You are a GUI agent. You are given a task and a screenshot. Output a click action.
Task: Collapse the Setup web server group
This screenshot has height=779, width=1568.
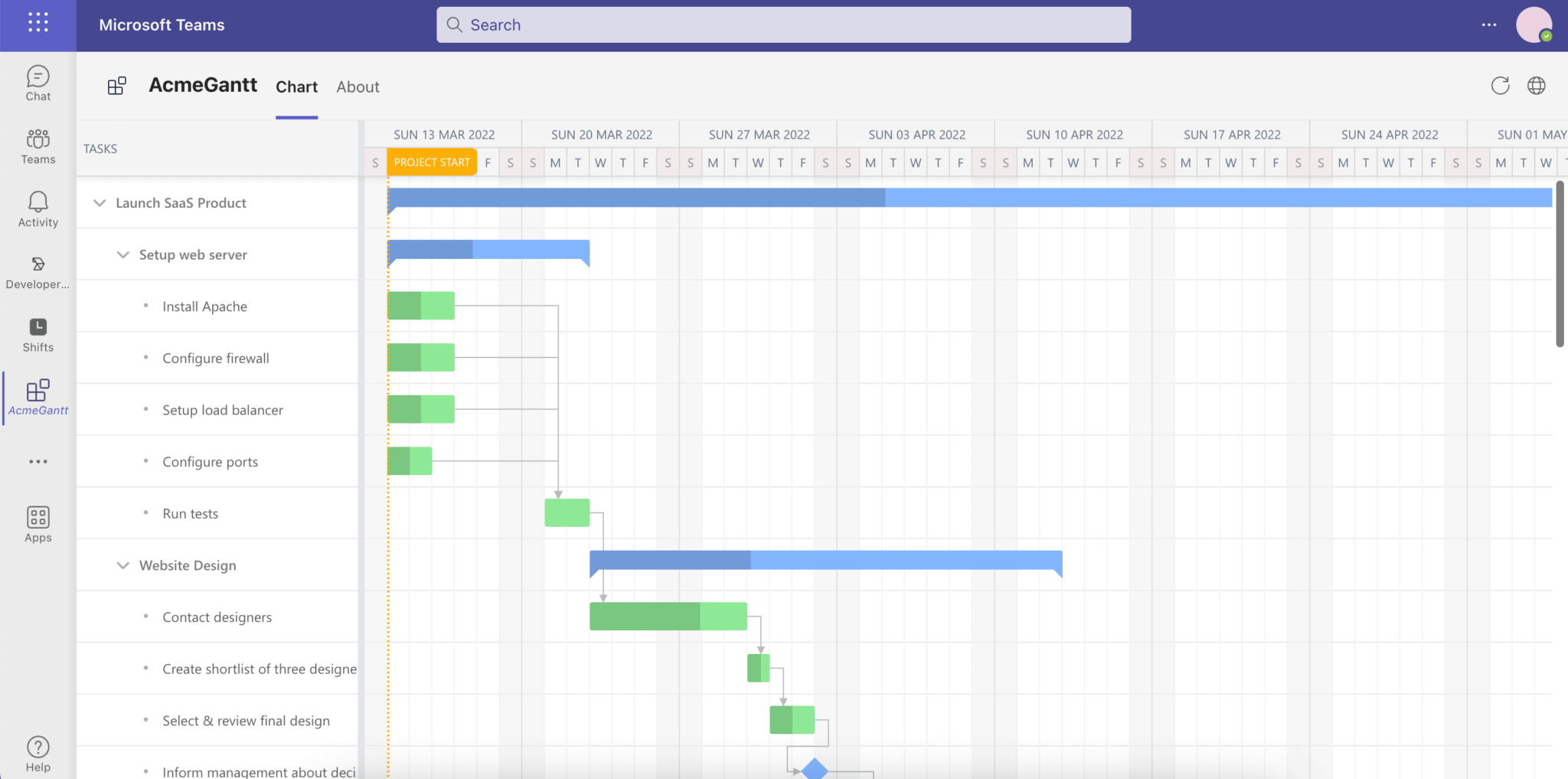pyautogui.click(x=122, y=254)
